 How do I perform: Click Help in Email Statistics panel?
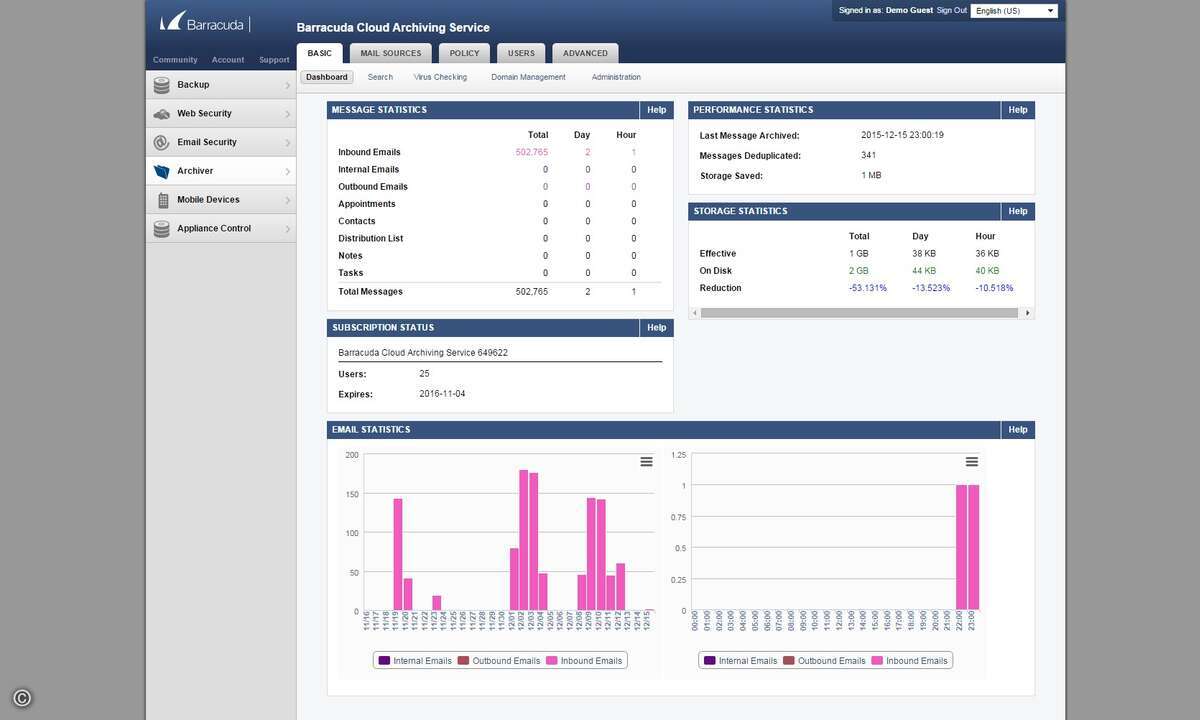pos(1018,430)
